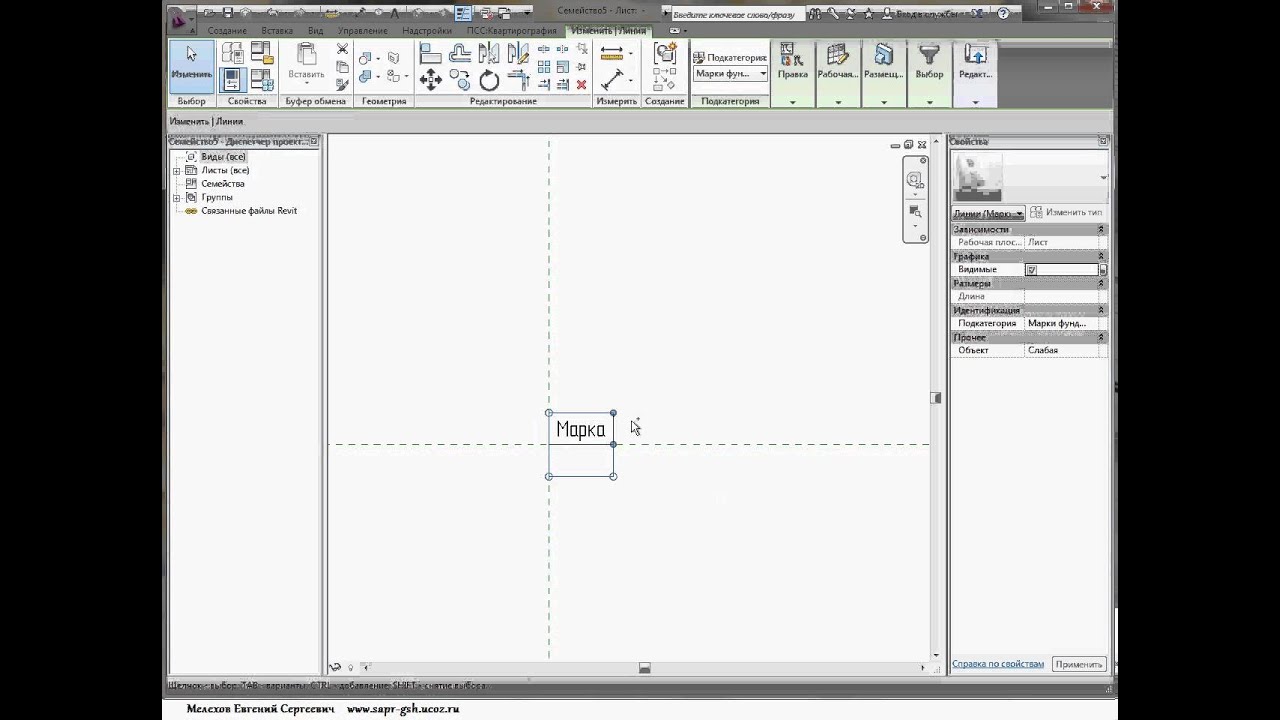This screenshot has width=1280, height=720.
Task: Click the aligned dimension diagonal icon
Action: pyautogui.click(x=612, y=80)
